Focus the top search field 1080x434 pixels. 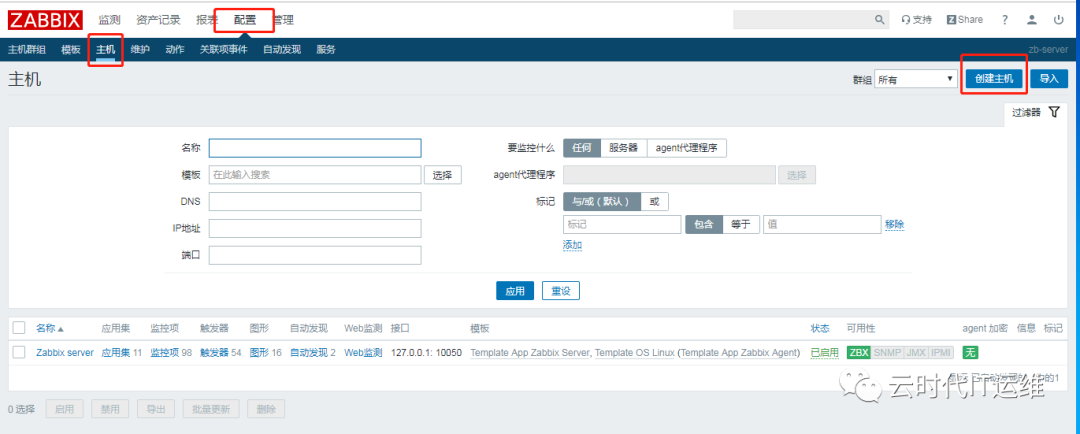pos(804,20)
